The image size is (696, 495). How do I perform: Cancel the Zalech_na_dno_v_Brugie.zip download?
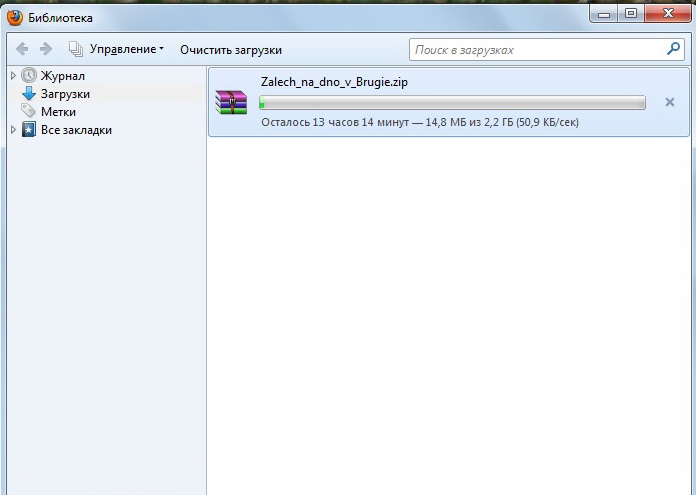coord(670,102)
